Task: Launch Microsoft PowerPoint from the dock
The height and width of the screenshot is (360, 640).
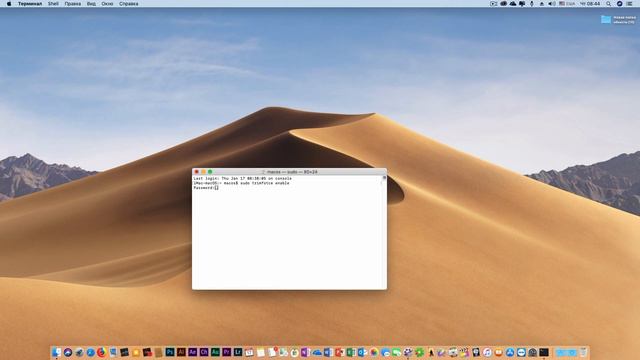Action: coord(340,352)
